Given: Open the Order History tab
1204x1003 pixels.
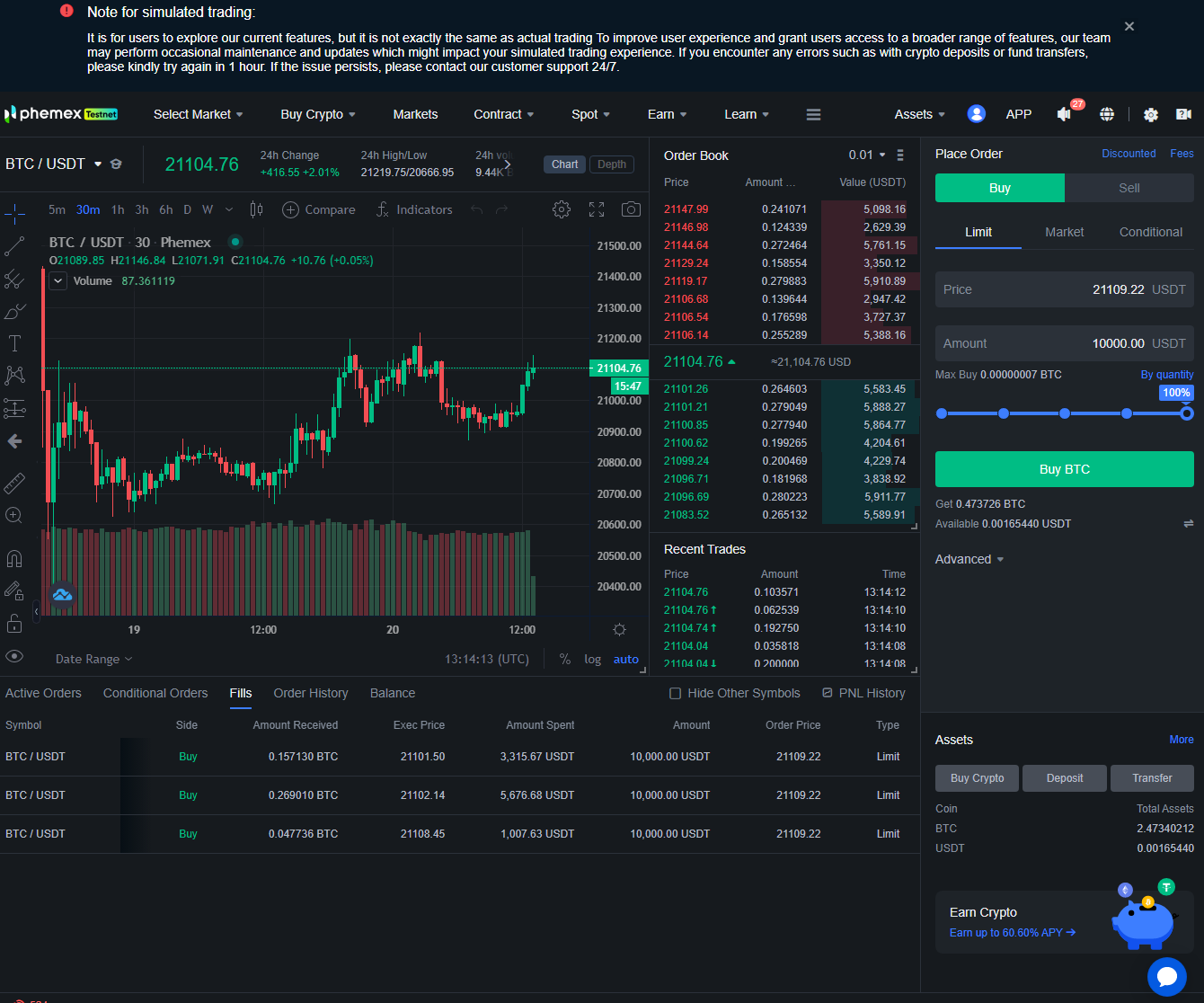Looking at the screenshot, I should tap(311, 693).
